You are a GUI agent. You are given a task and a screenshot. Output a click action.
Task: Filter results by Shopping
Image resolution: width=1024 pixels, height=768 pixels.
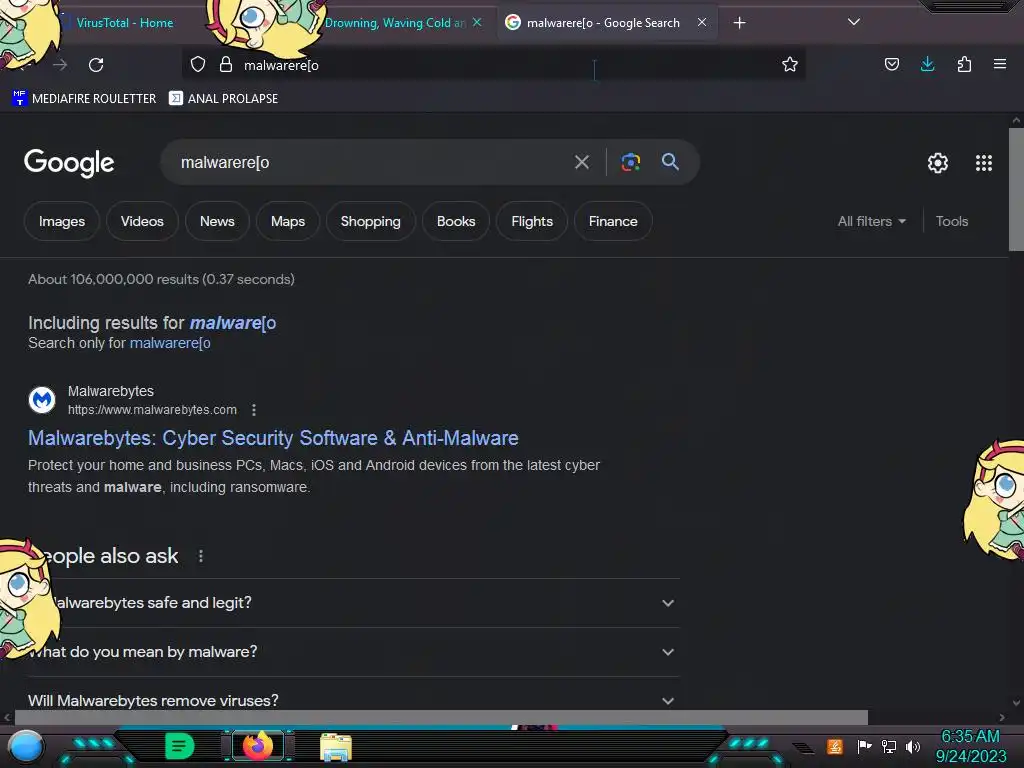tap(370, 221)
